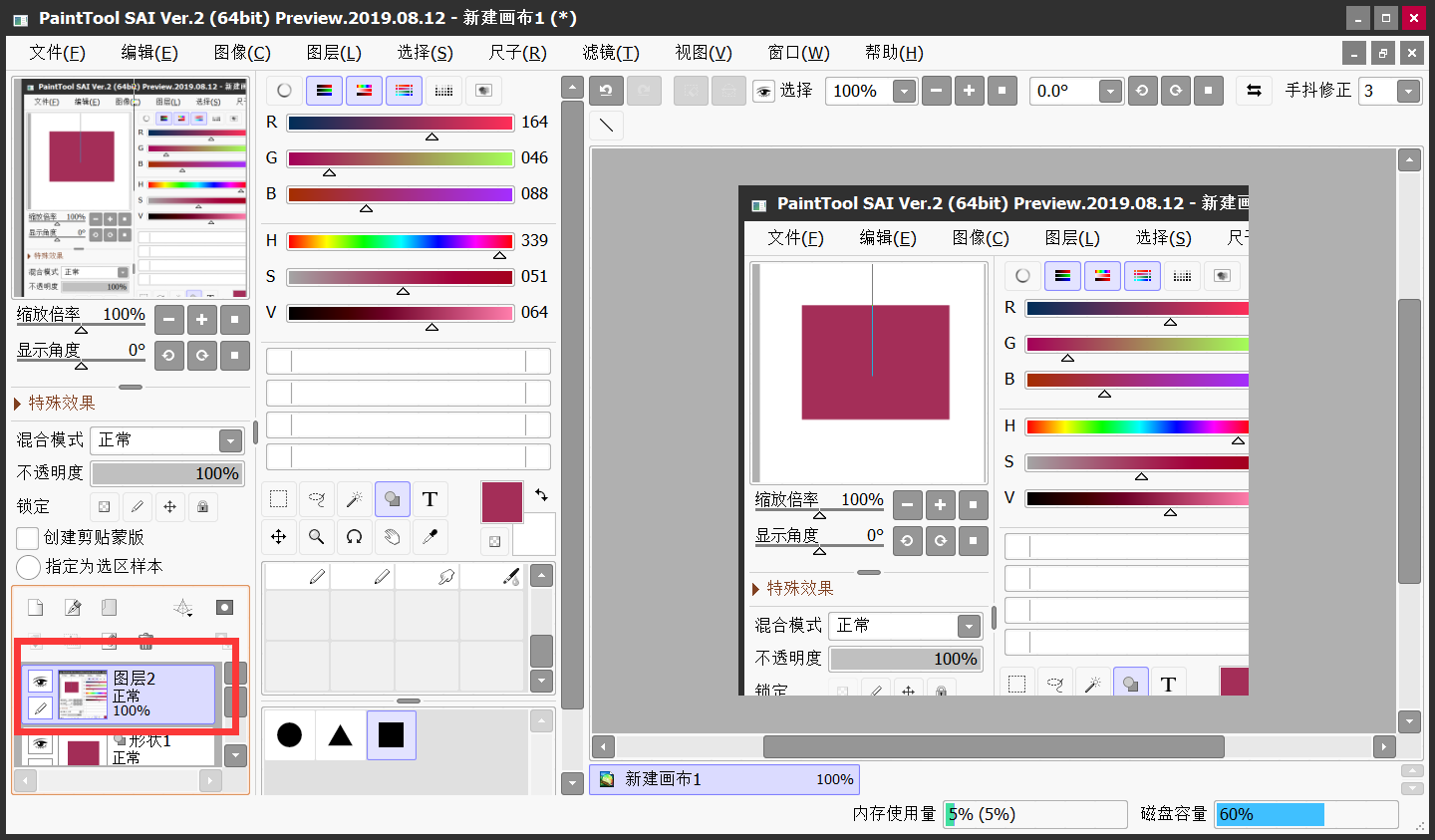This screenshot has width=1435, height=840.
Task: Select the zoom magnifier tool
Action: (317, 537)
